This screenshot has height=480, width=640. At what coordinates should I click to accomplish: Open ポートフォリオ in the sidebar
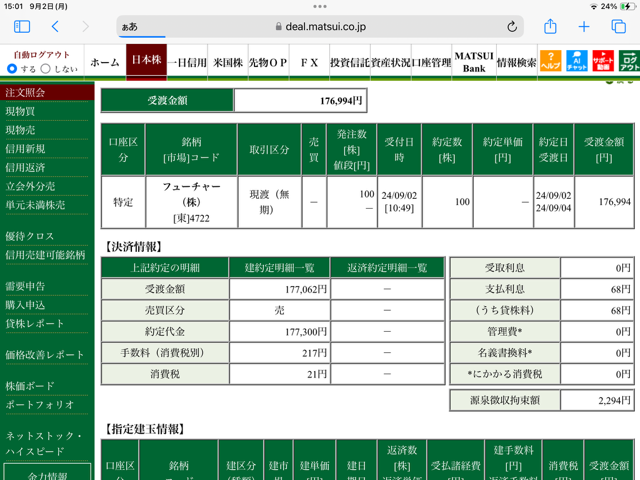[40, 404]
